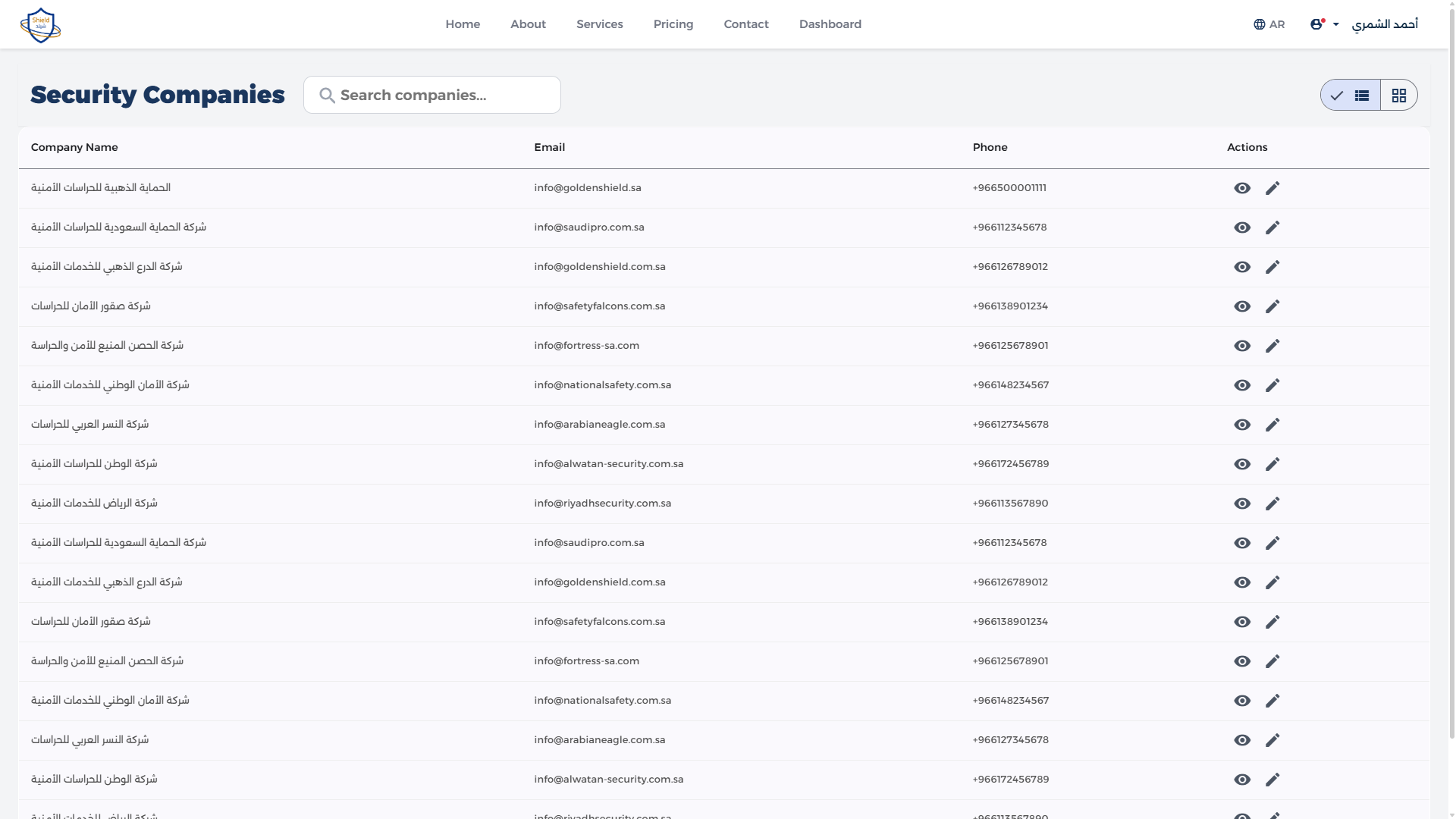Open the user avatar icon
The height and width of the screenshot is (819, 1456).
coord(1316,24)
